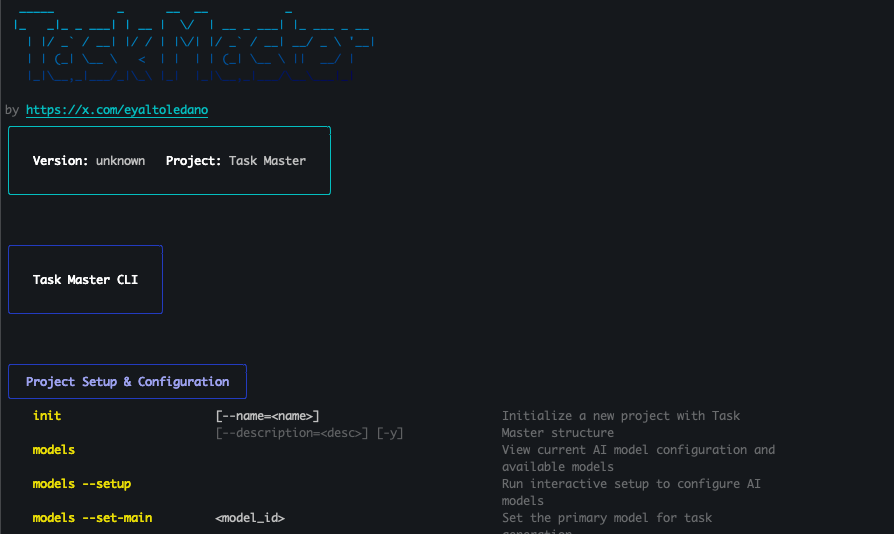Click the 'unknown' version value
This screenshot has width=894, height=534.
coord(120,161)
